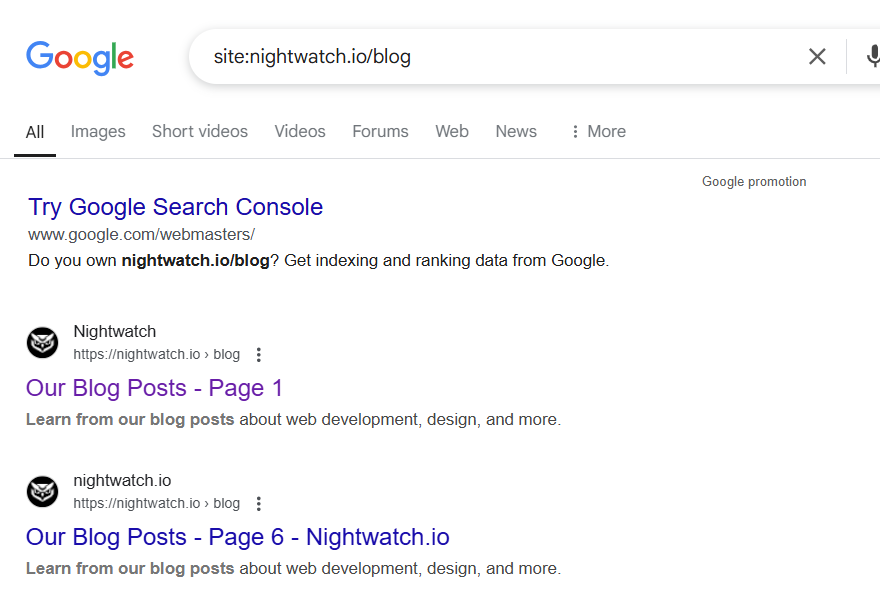
Task: Open the Short videos results
Action: (200, 131)
